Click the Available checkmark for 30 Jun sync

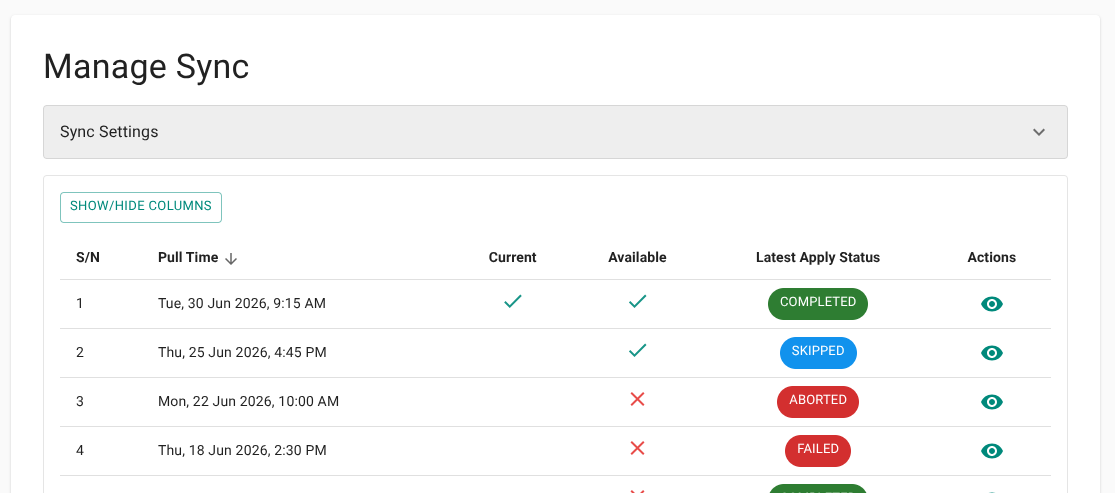(x=637, y=302)
